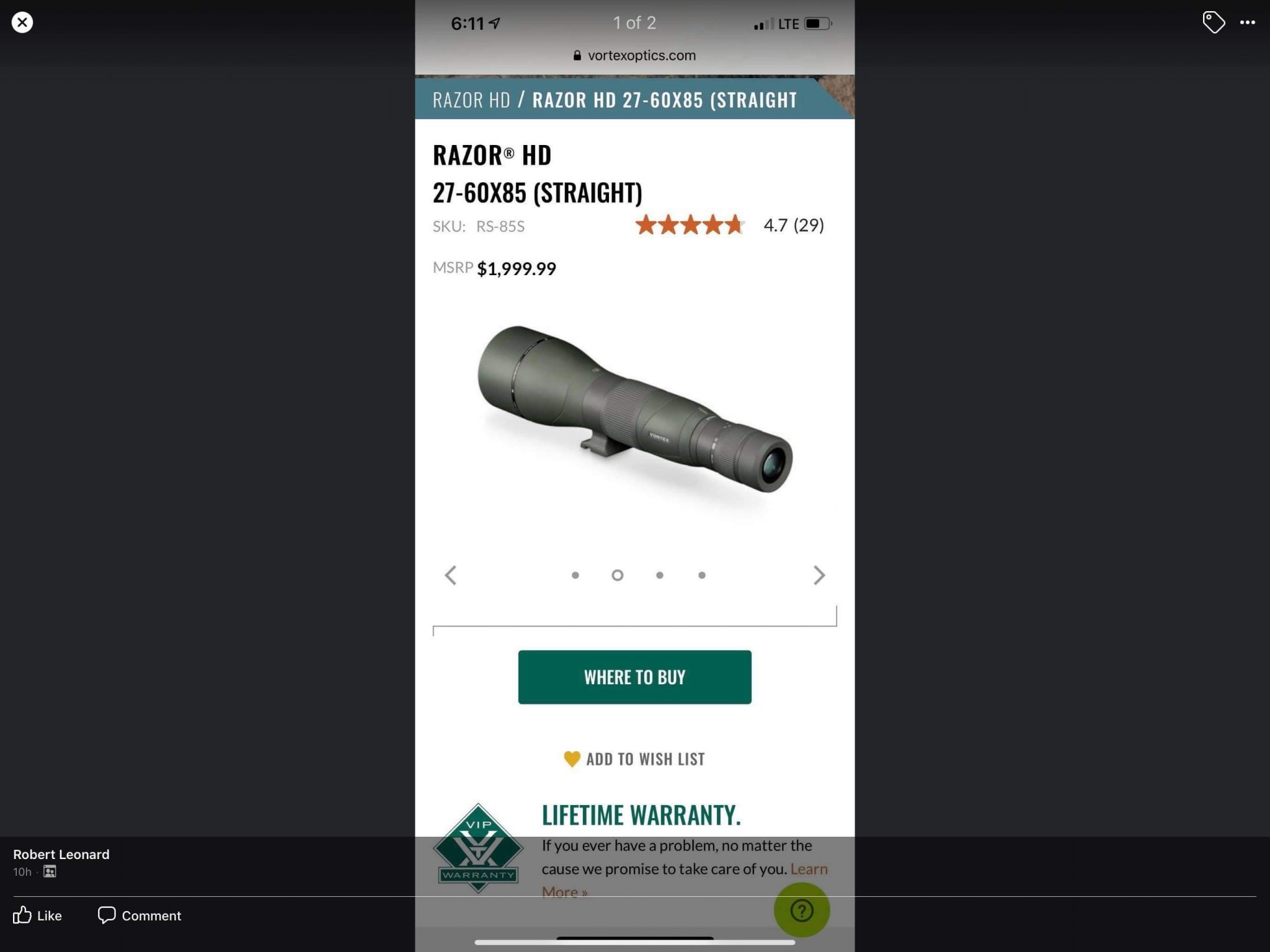Click the VIP Warranty diamond badge

pos(478,848)
